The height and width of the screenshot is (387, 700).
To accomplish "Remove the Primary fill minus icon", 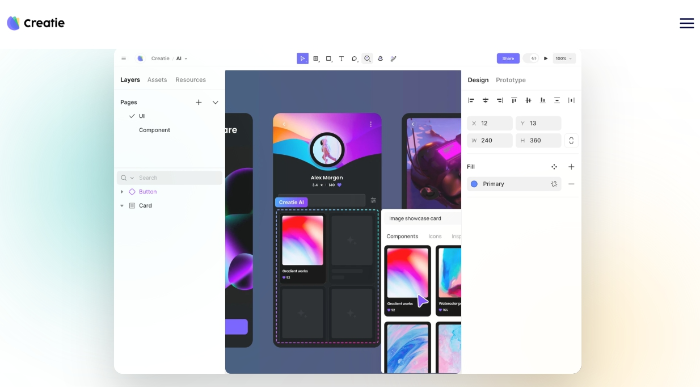I will 571,184.
